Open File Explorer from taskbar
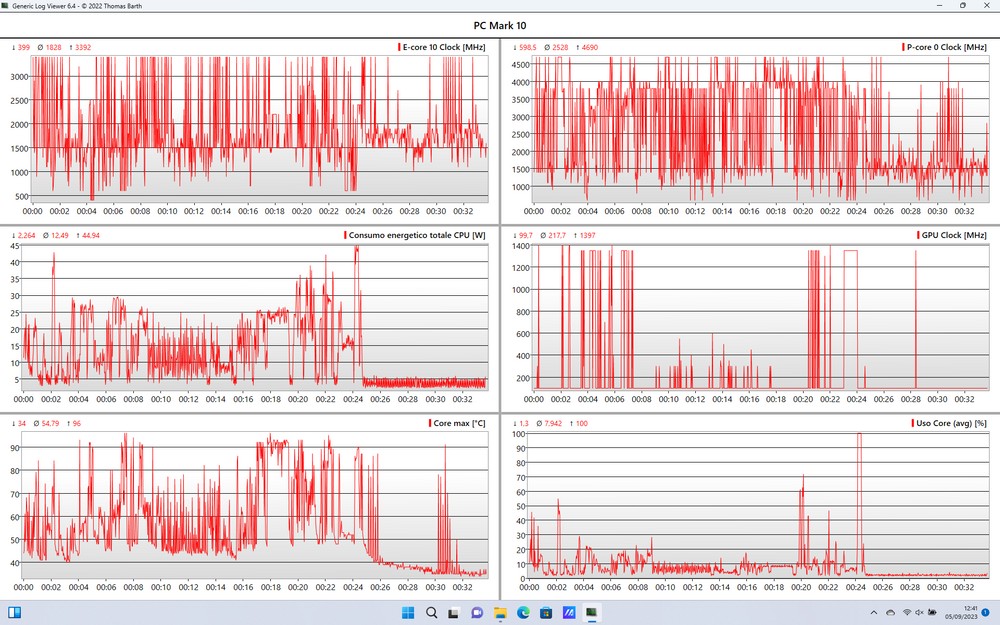The height and width of the screenshot is (625, 1000). 500,613
